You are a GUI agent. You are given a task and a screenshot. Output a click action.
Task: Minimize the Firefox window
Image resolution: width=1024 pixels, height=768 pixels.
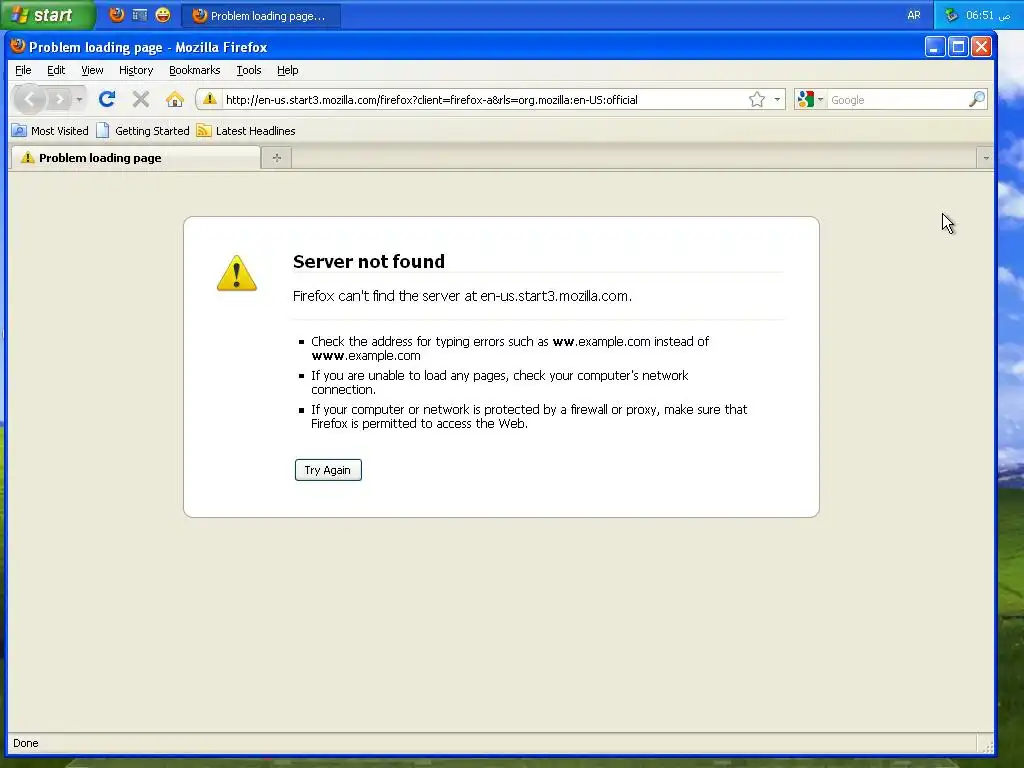click(935, 47)
